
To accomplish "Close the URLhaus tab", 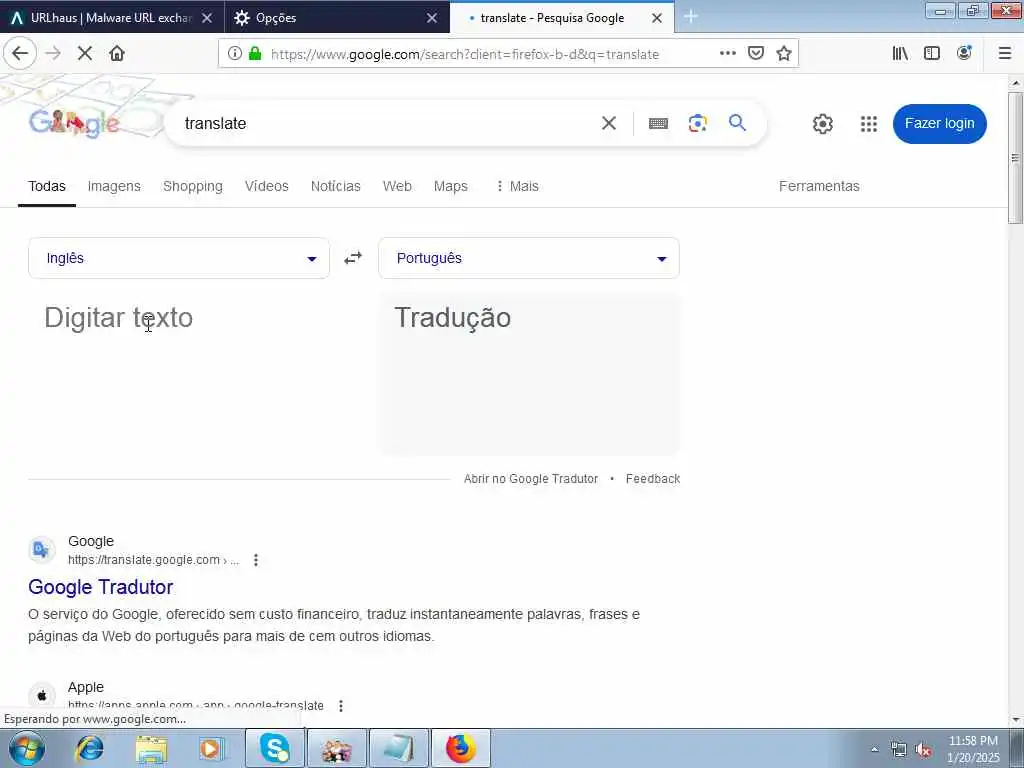I will point(207,18).
